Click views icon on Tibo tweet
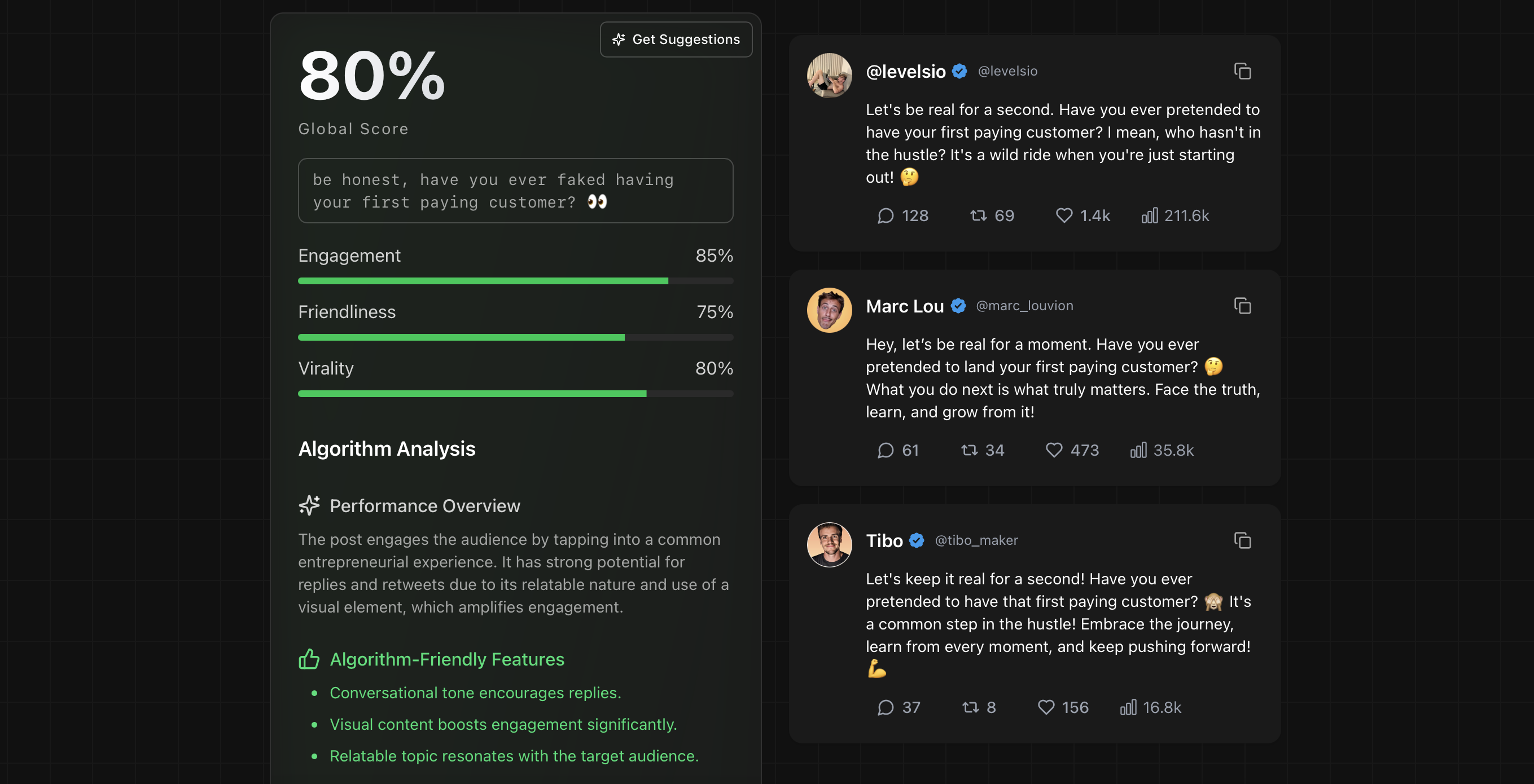This screenshot has width=1534, height=784. (x=1128, y=707)
